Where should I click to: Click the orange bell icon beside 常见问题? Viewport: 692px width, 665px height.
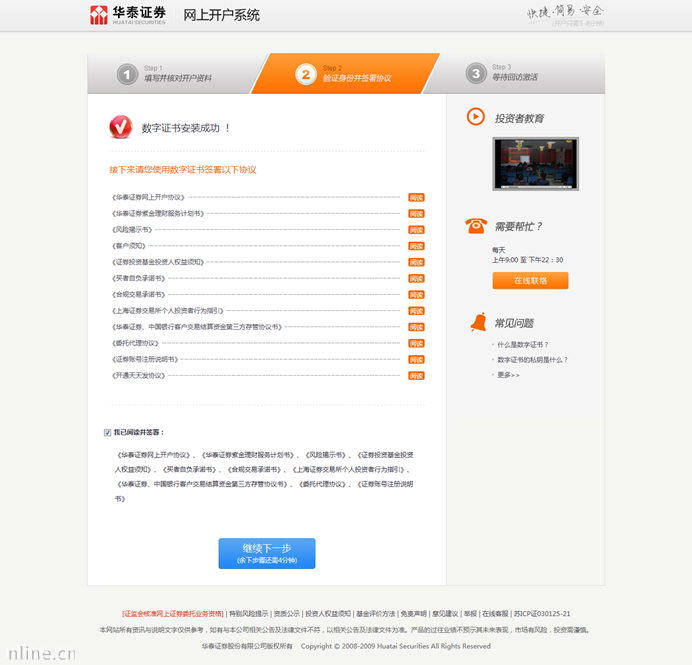[x=478, y=322]
